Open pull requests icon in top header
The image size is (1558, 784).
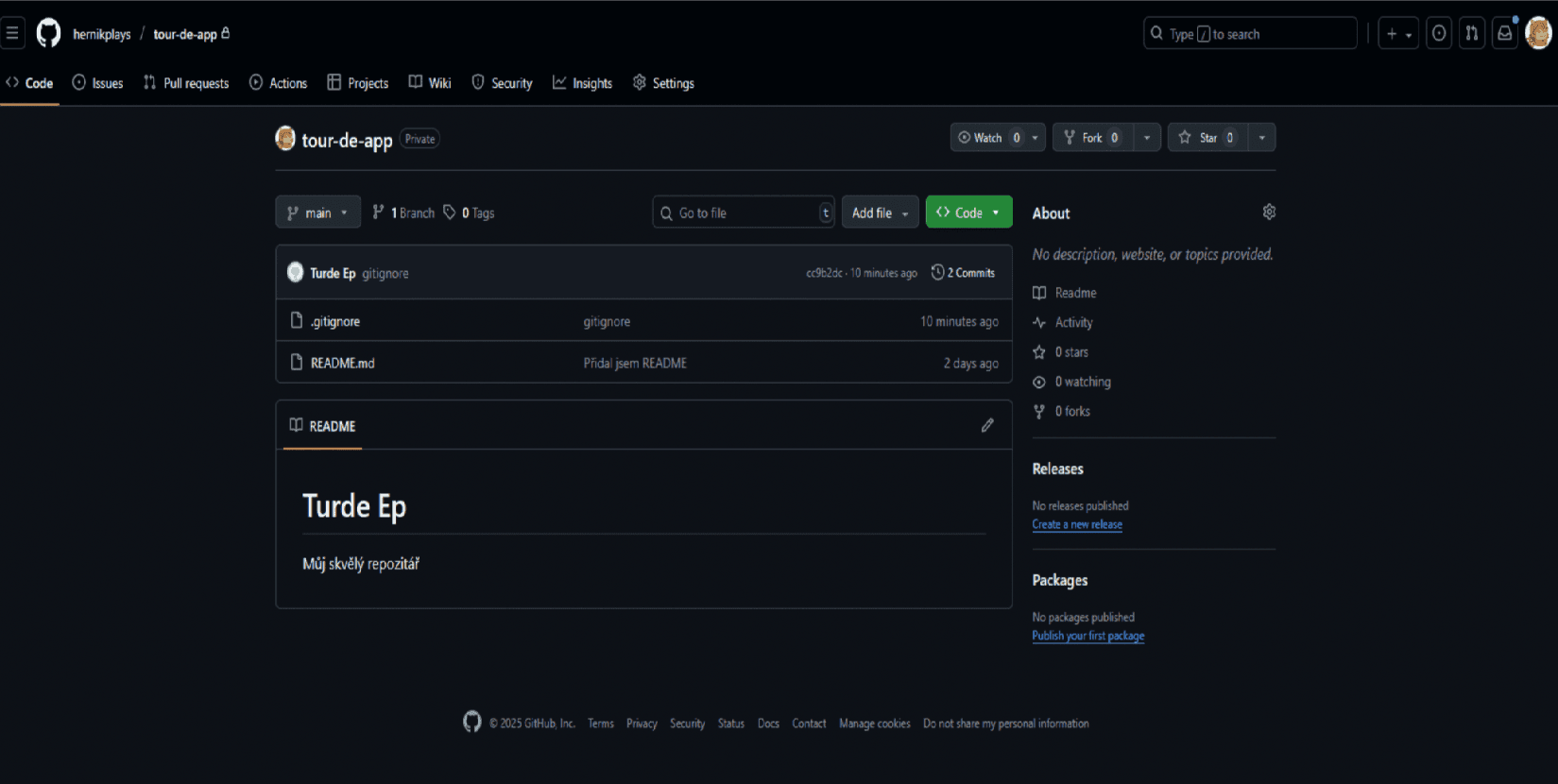pos(1472,34)
